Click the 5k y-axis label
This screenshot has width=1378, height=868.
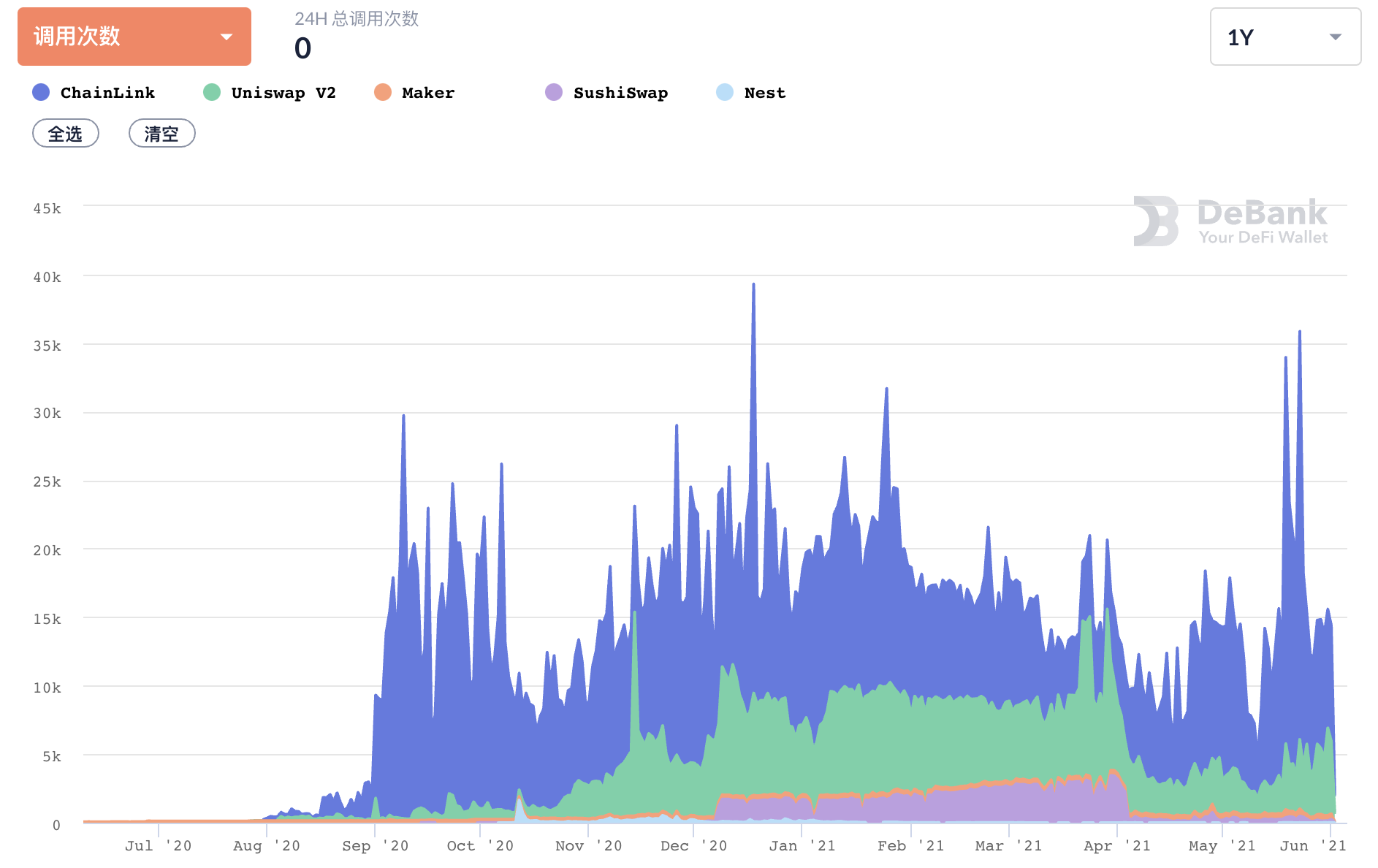point(52,757)
